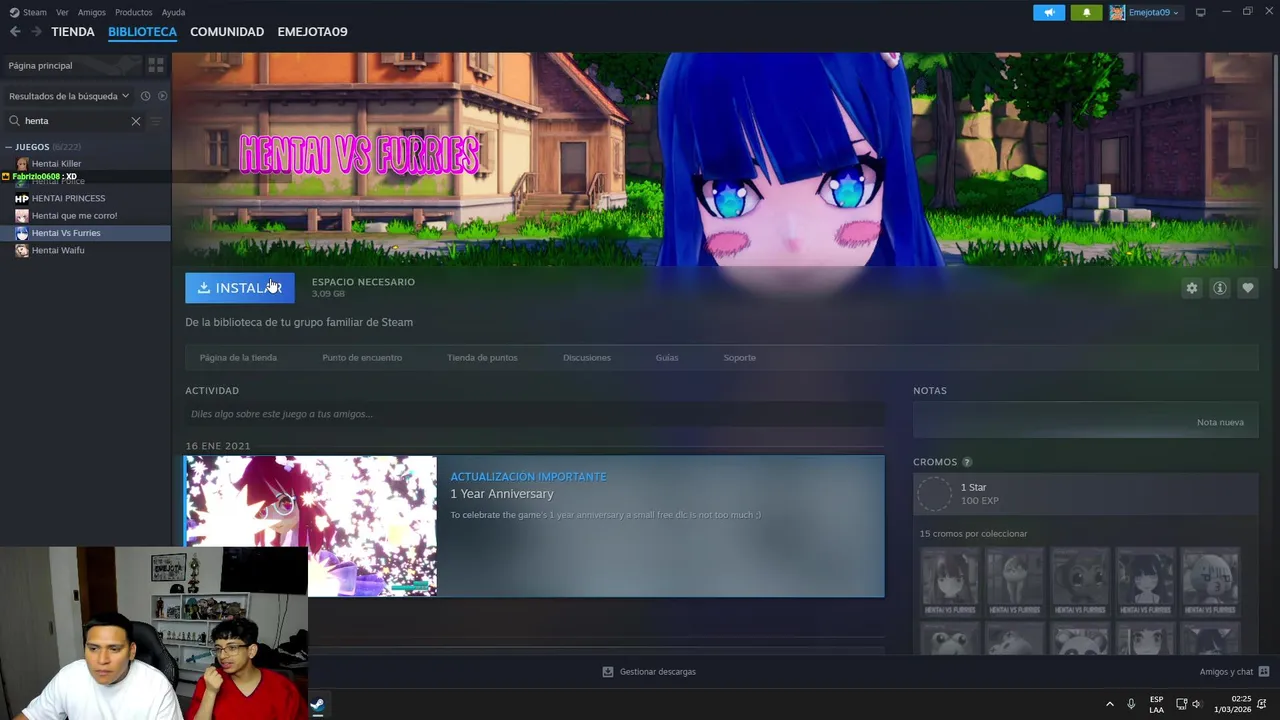Open the ESP LAA language indicator
This screenshot has height=720, width=1280.
click(1156, 704)
